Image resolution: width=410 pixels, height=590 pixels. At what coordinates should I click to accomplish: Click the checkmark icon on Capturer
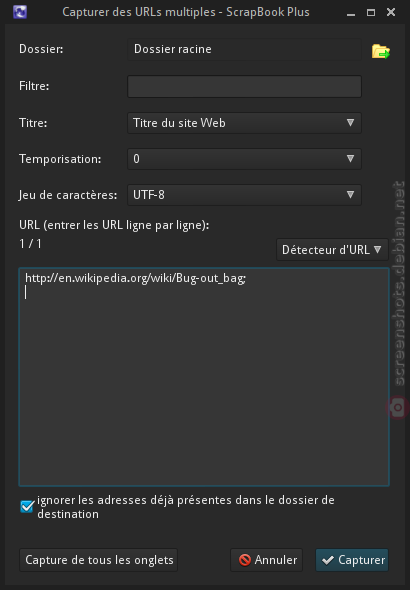coord(328,560)
